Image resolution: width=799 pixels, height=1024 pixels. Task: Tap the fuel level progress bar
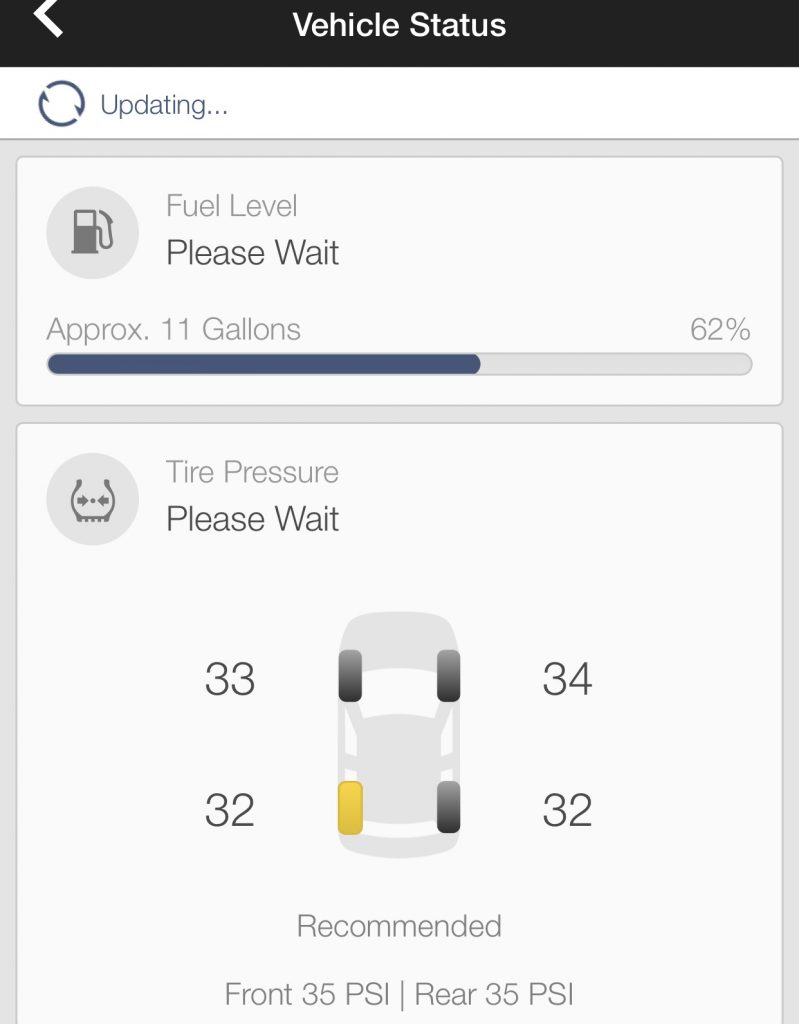coord(399,364)
